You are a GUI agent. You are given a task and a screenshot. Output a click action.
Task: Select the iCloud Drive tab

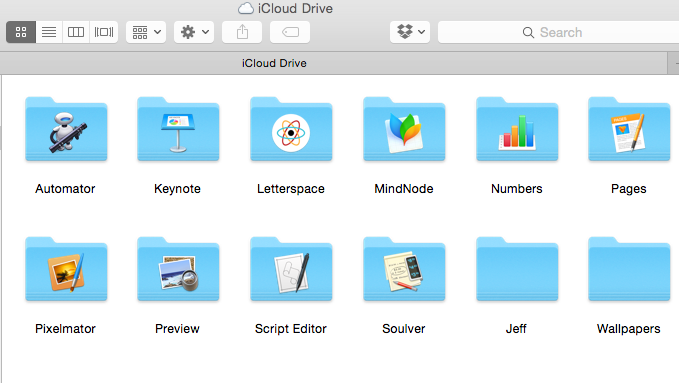click(x=333, y=63)
